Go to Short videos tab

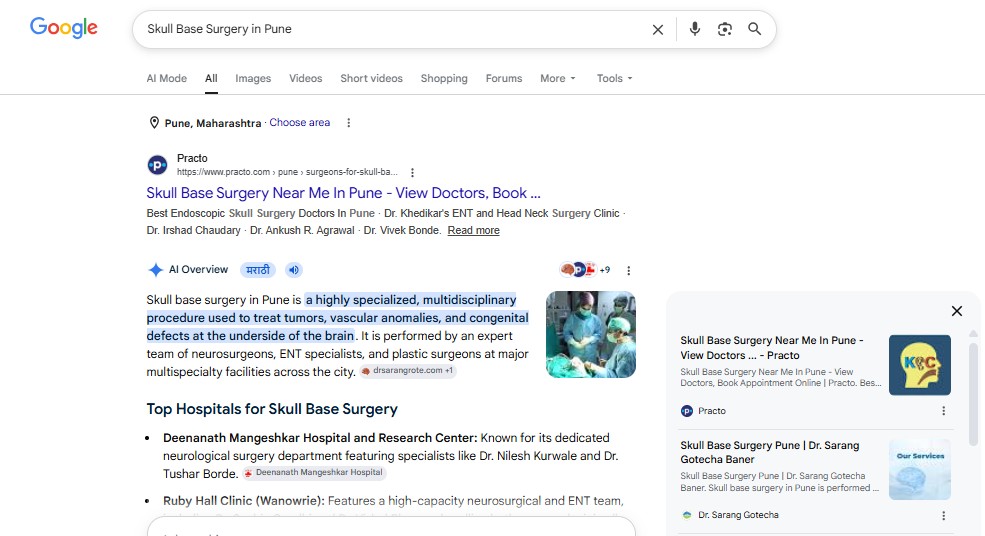click(371, 79)
